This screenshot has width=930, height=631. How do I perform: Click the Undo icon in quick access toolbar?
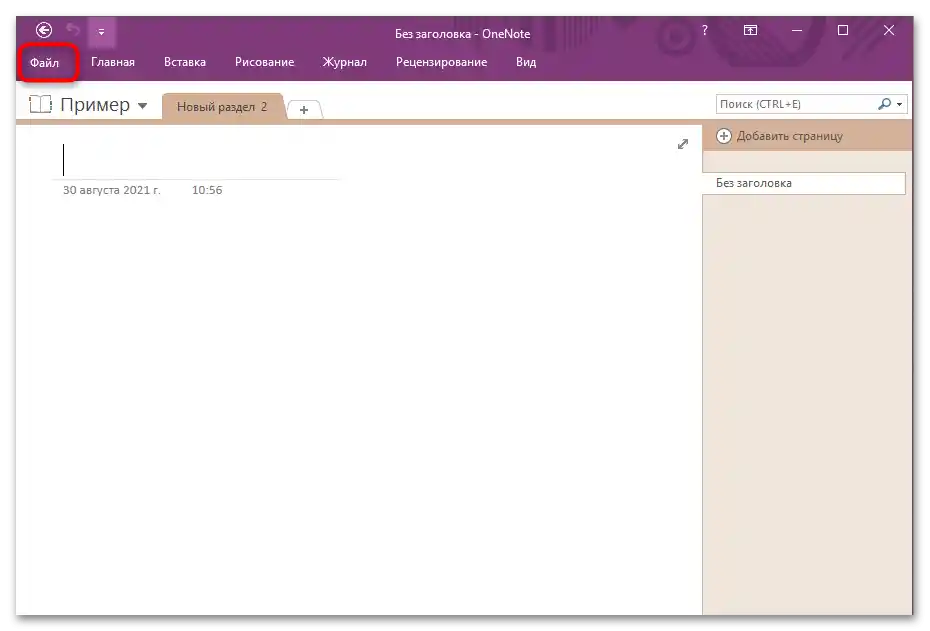73,30
